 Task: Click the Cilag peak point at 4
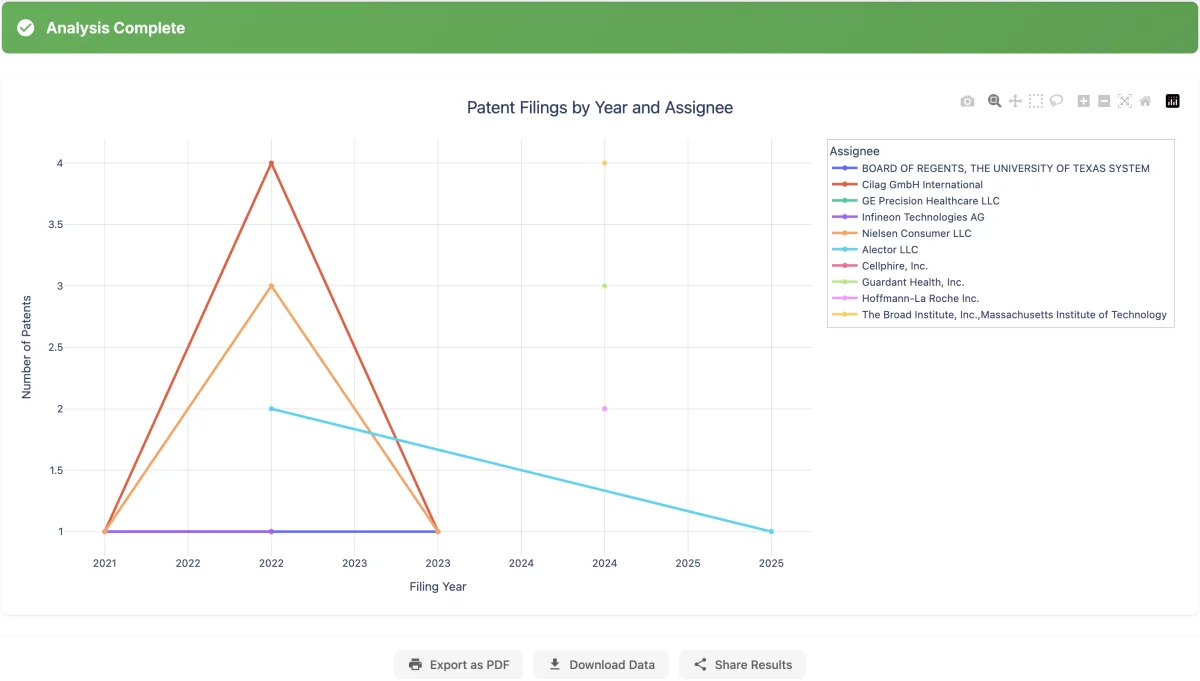(x=271, y=163)
